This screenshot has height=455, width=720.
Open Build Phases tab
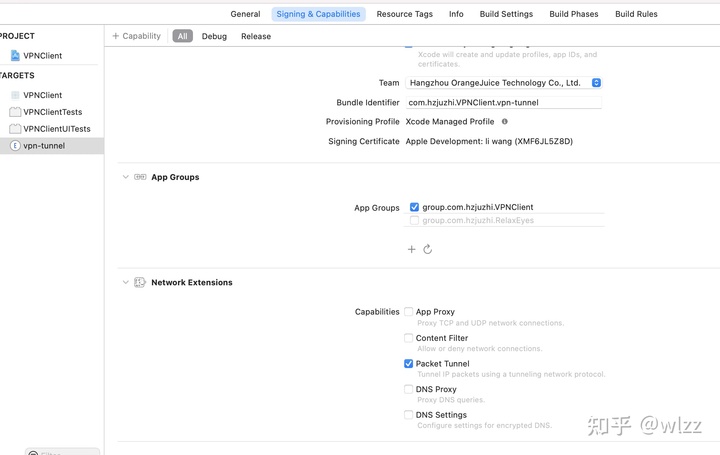coord(574,14)
